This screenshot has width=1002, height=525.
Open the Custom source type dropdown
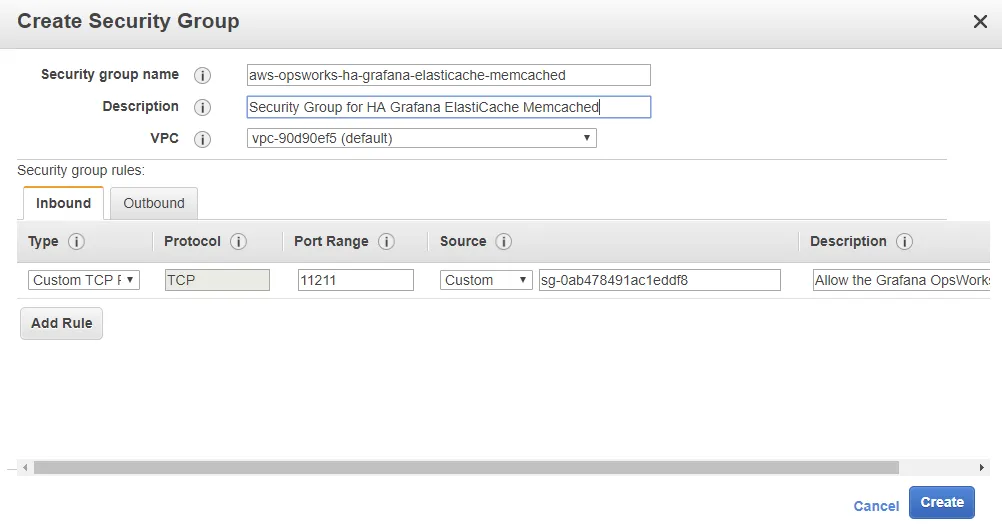[486, 280]
